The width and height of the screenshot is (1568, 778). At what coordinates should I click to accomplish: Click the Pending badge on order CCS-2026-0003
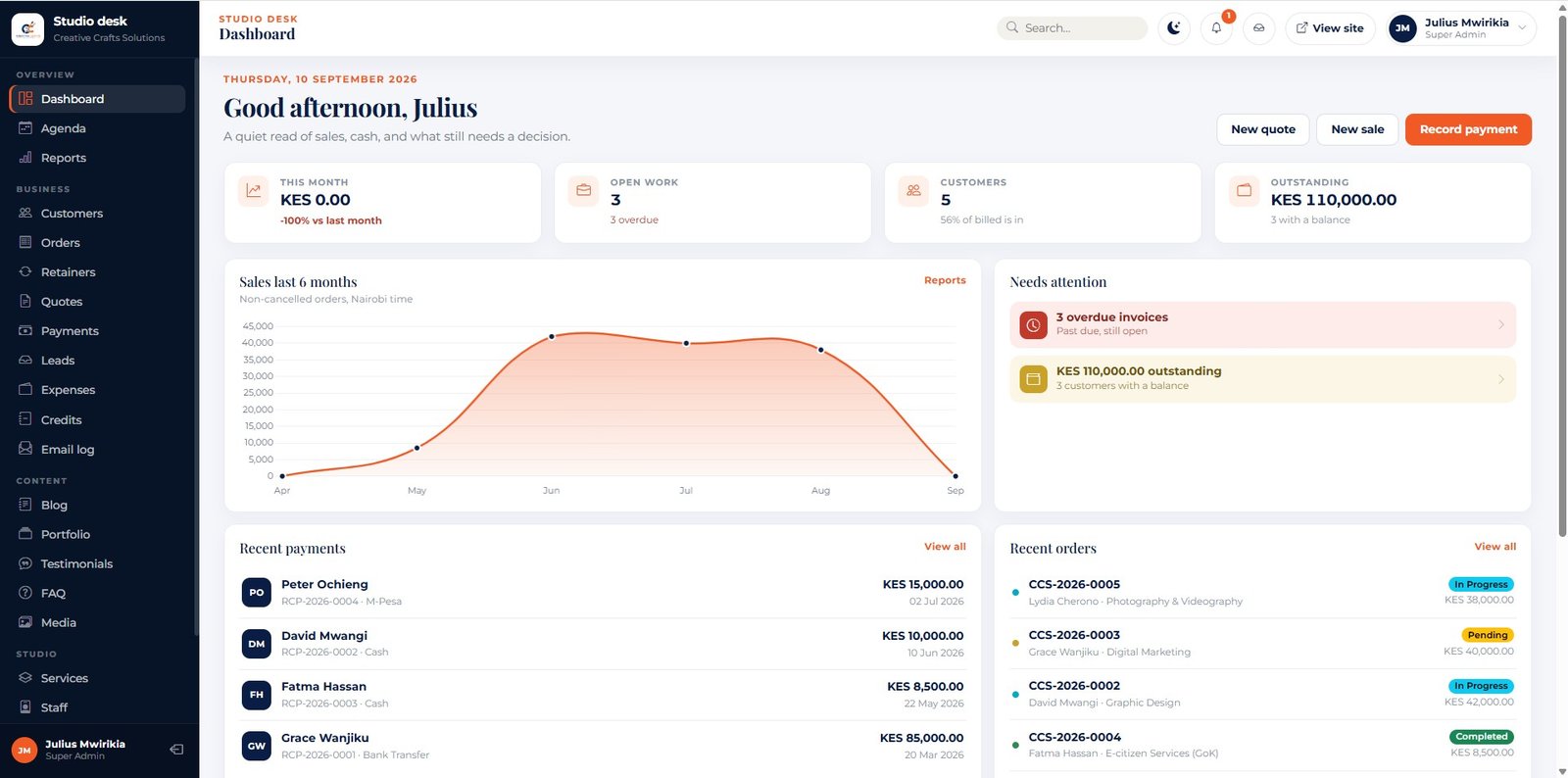pos(1487,635)
